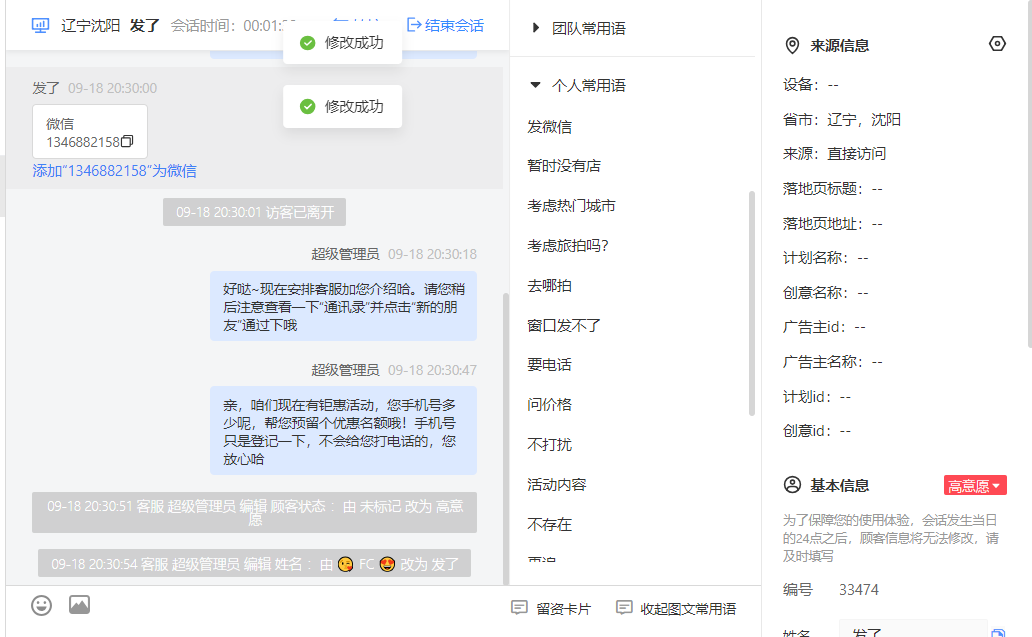Screen dimensions: 1032x637
Task: Select the quick phrase 不打扰
Action: [550, 445]
